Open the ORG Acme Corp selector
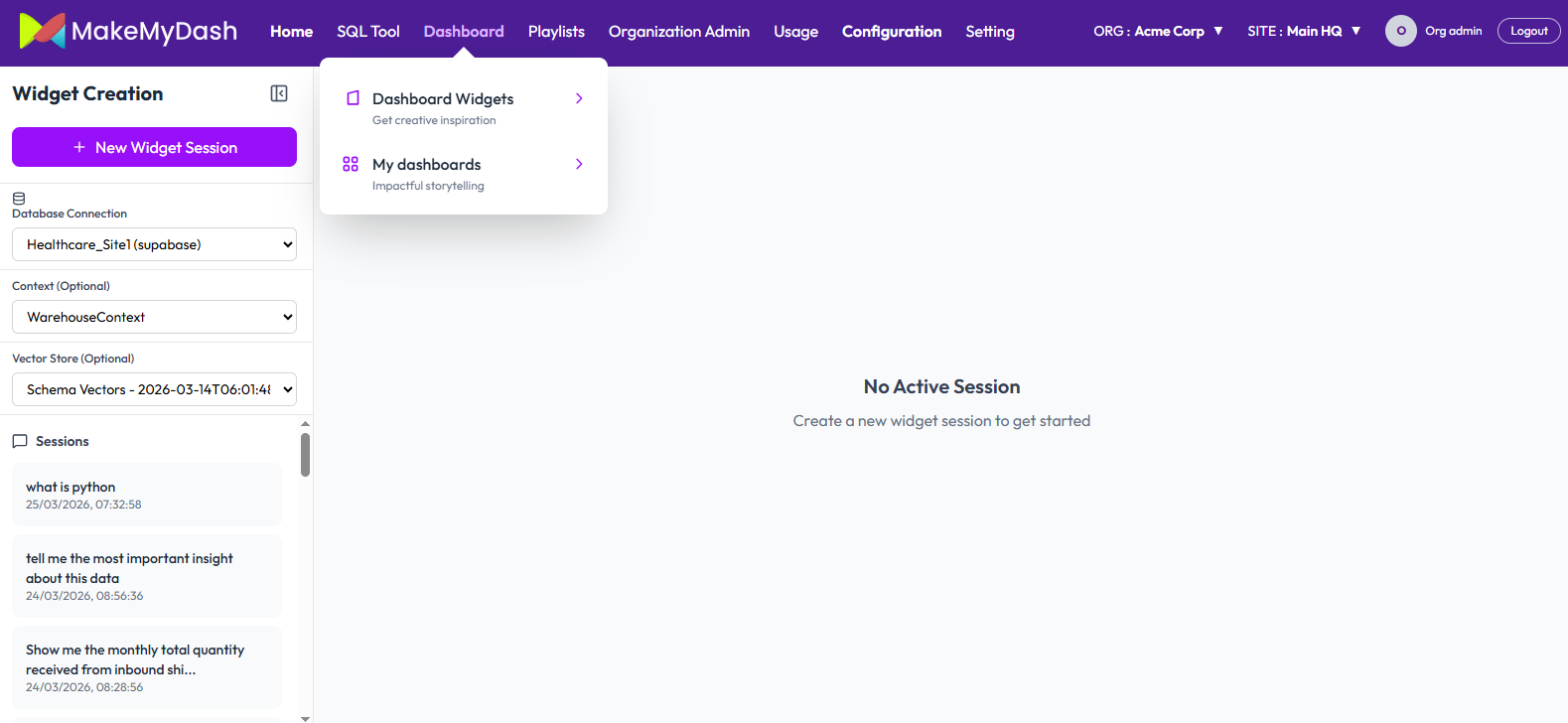 1158,31
